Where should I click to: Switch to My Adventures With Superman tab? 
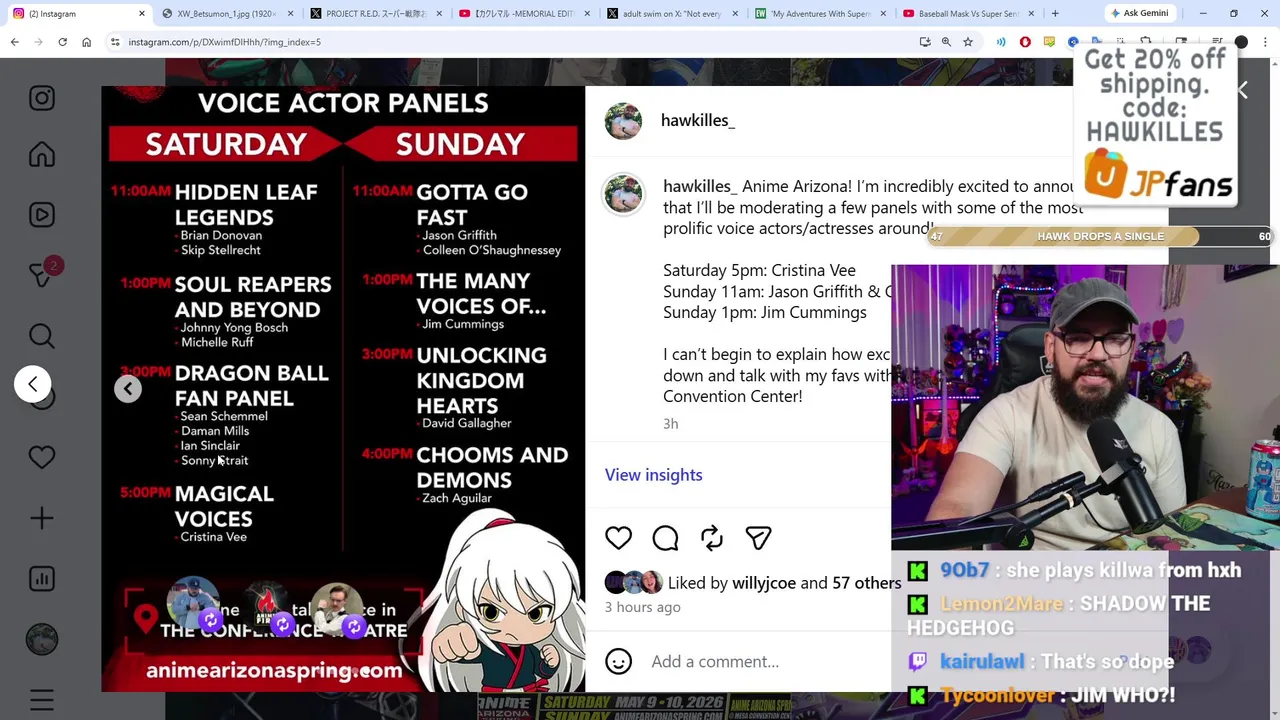820,13
